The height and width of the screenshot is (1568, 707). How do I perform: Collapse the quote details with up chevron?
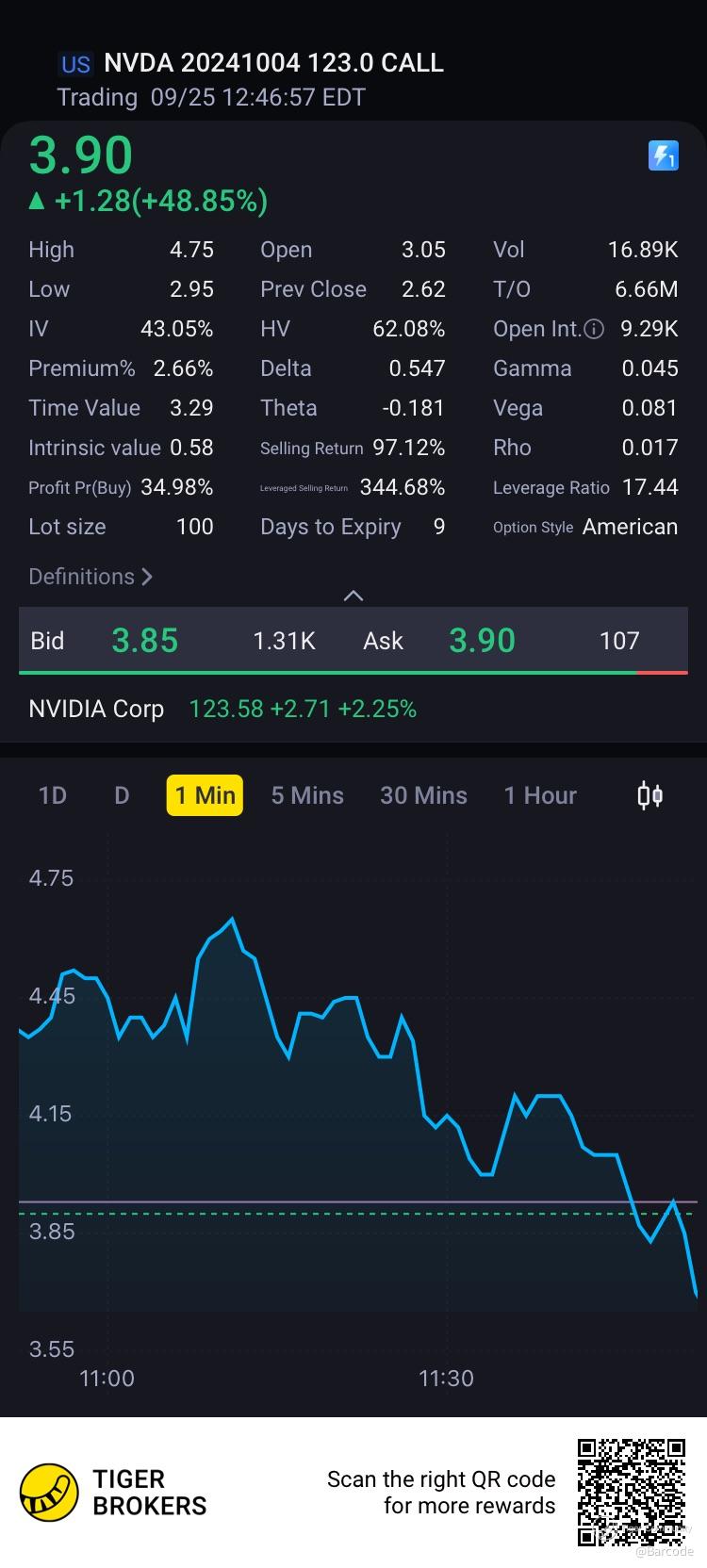click(x=353, y=596)
